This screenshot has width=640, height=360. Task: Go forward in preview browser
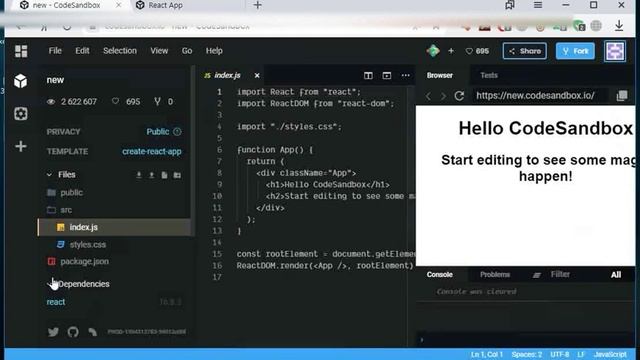pos(443,96)
